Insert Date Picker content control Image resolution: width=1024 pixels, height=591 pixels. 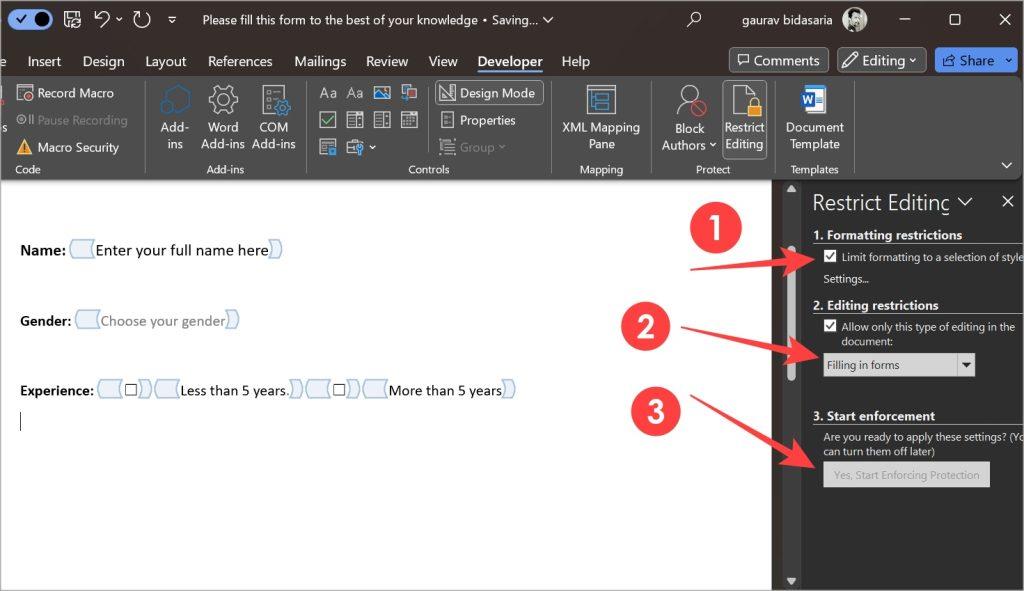(x=409, y=120)
